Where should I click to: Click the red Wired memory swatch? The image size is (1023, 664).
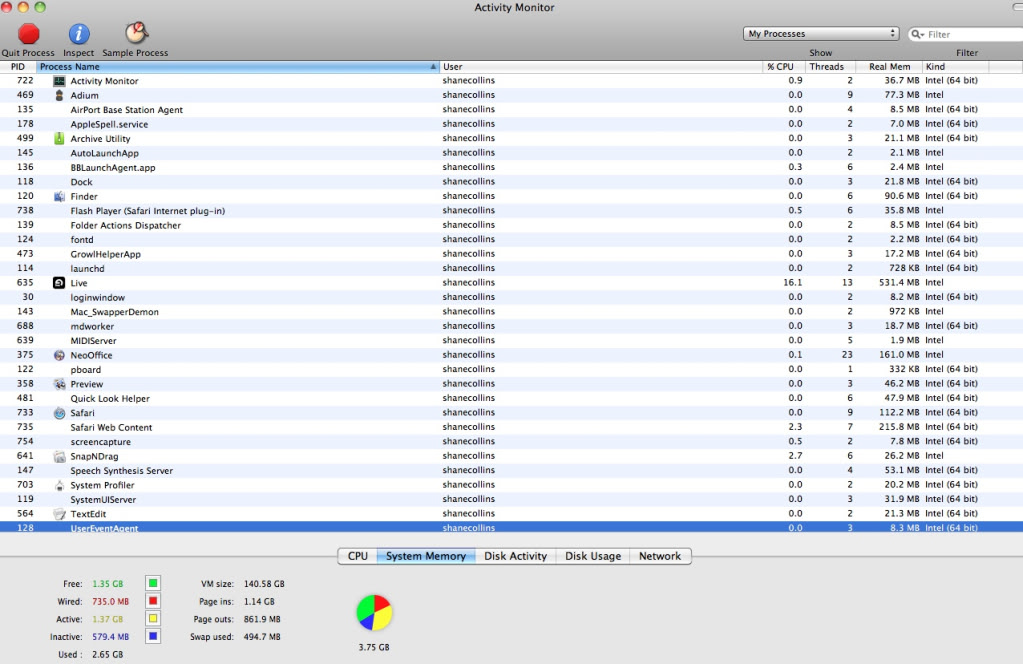tap(153, 601)
